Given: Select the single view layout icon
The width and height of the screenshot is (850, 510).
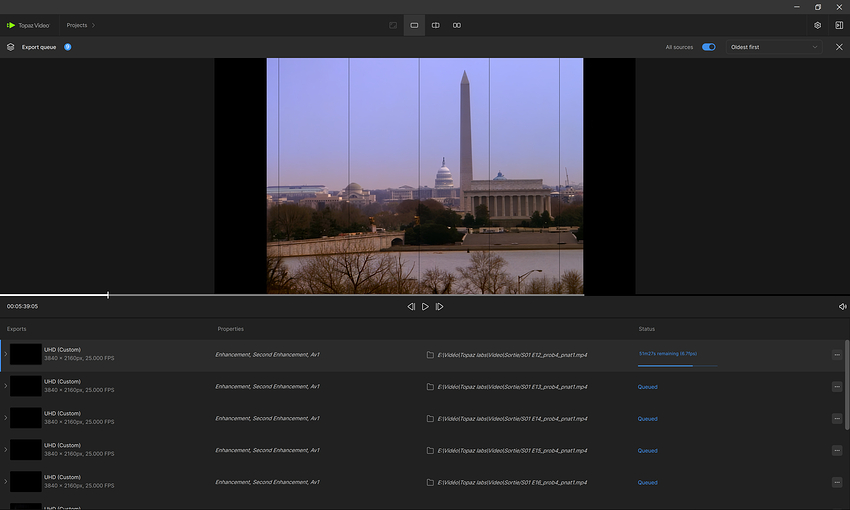Looking at the screenshot, I should click(x=414, y=25).
